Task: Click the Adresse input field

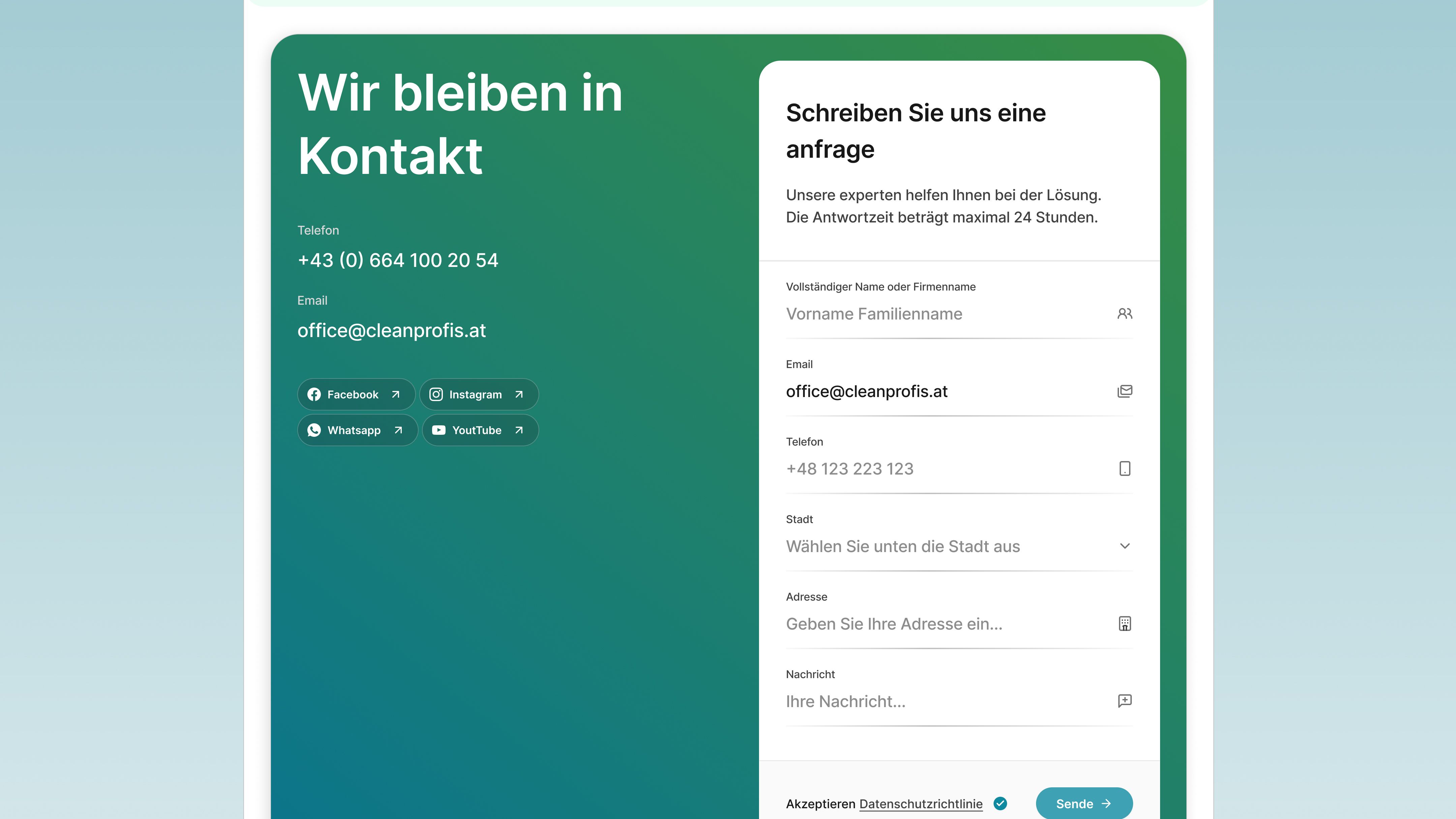Action: coord(959,624)
